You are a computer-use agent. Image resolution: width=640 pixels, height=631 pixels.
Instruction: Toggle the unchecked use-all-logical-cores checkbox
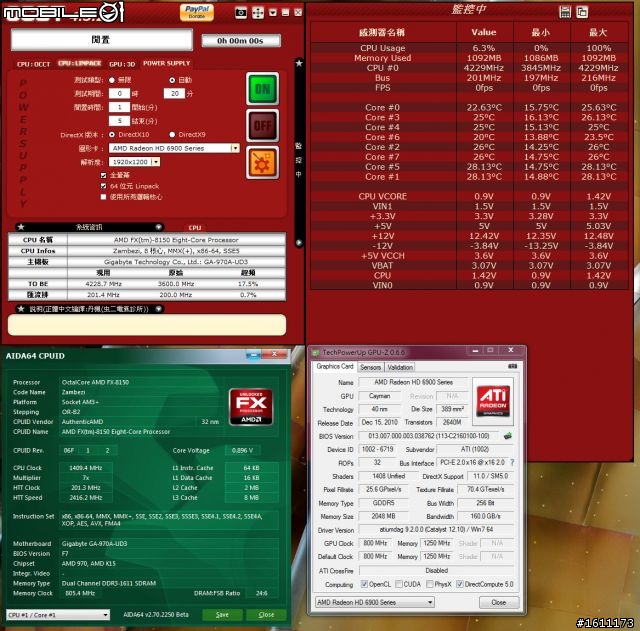103,197
